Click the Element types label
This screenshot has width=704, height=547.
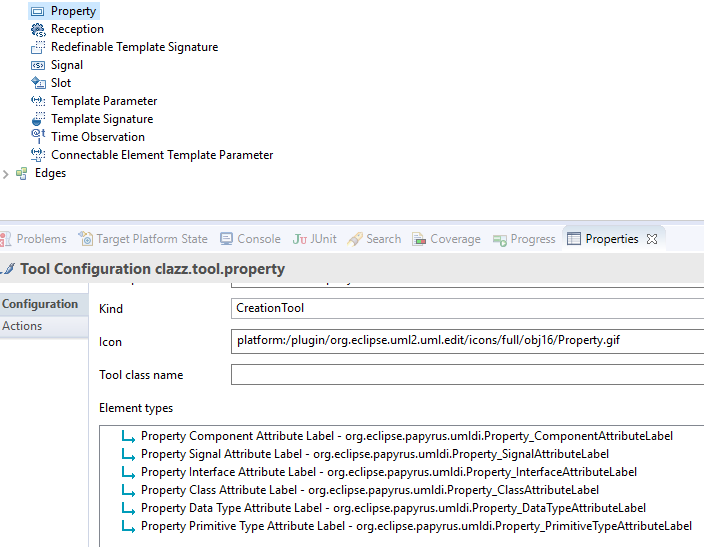point(136,408)
